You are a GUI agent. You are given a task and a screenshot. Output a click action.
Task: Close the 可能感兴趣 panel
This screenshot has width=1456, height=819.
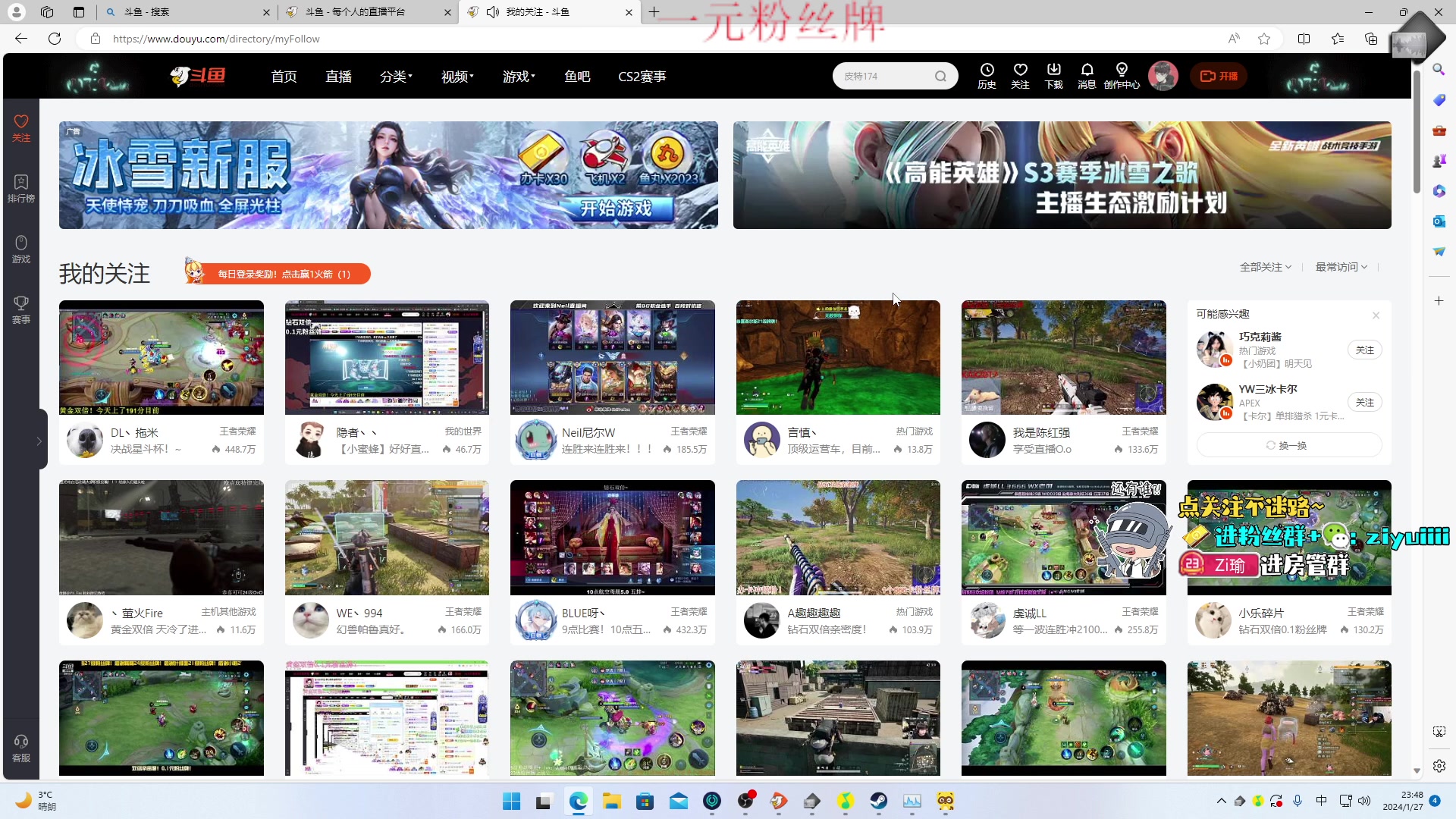point(1376,315)
